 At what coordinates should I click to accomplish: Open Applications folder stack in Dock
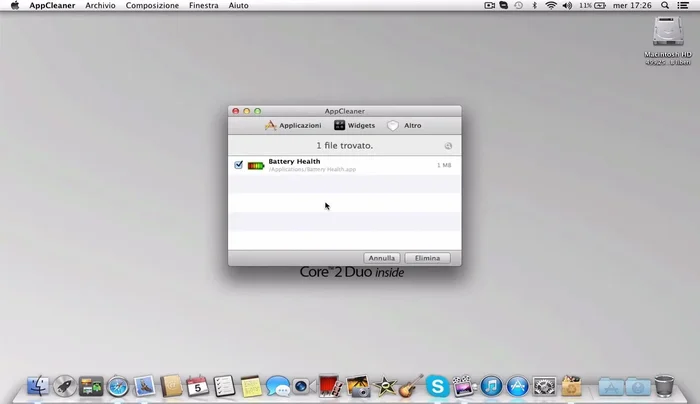tap(611, 387)
